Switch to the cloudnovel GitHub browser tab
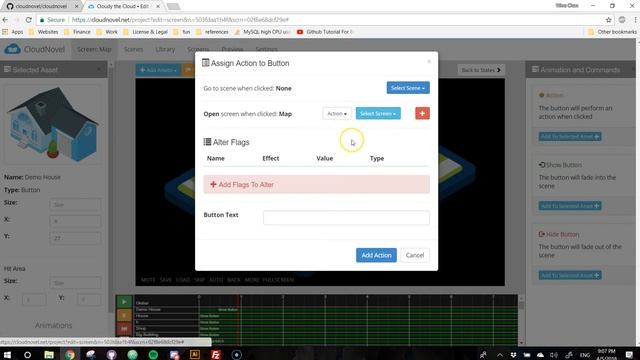Screen dimensions: 640x360 [x=41, y=6]
